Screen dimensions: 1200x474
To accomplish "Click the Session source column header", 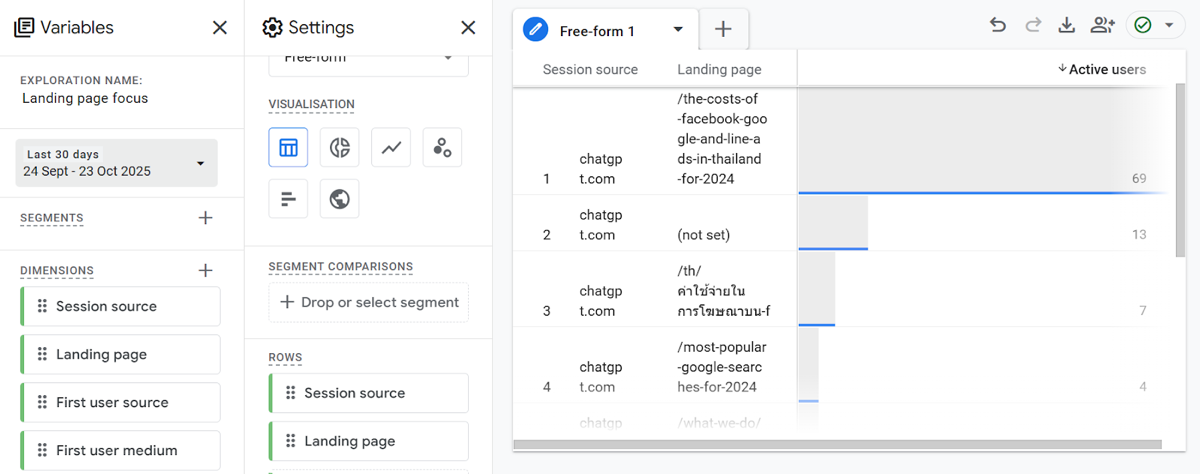I will tap(590, 69).
